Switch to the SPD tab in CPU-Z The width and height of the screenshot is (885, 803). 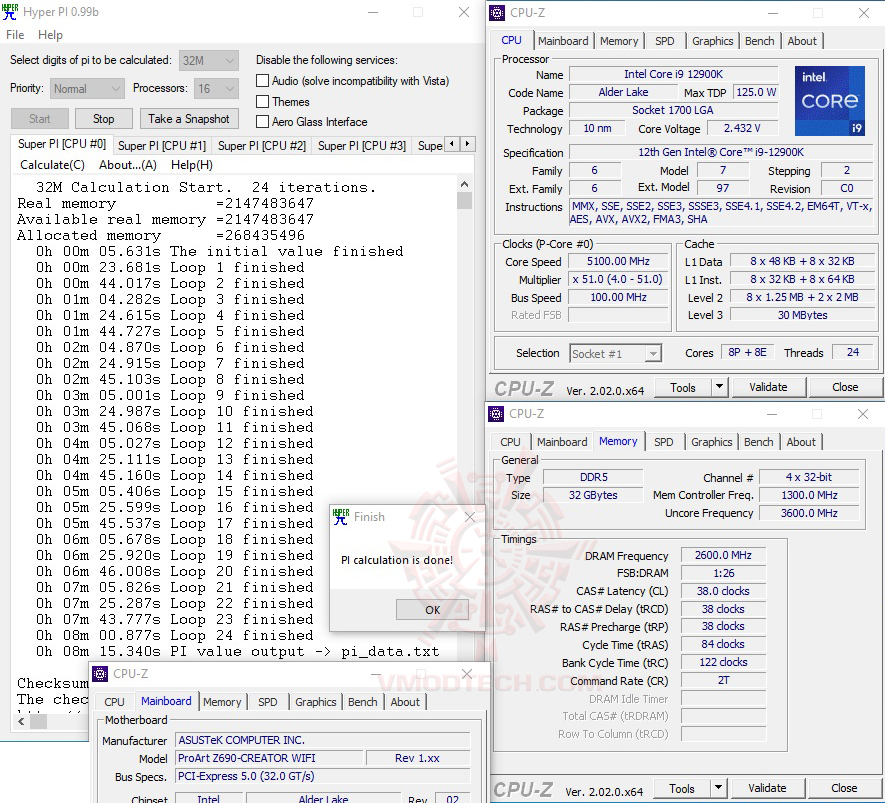pos(664,41)
